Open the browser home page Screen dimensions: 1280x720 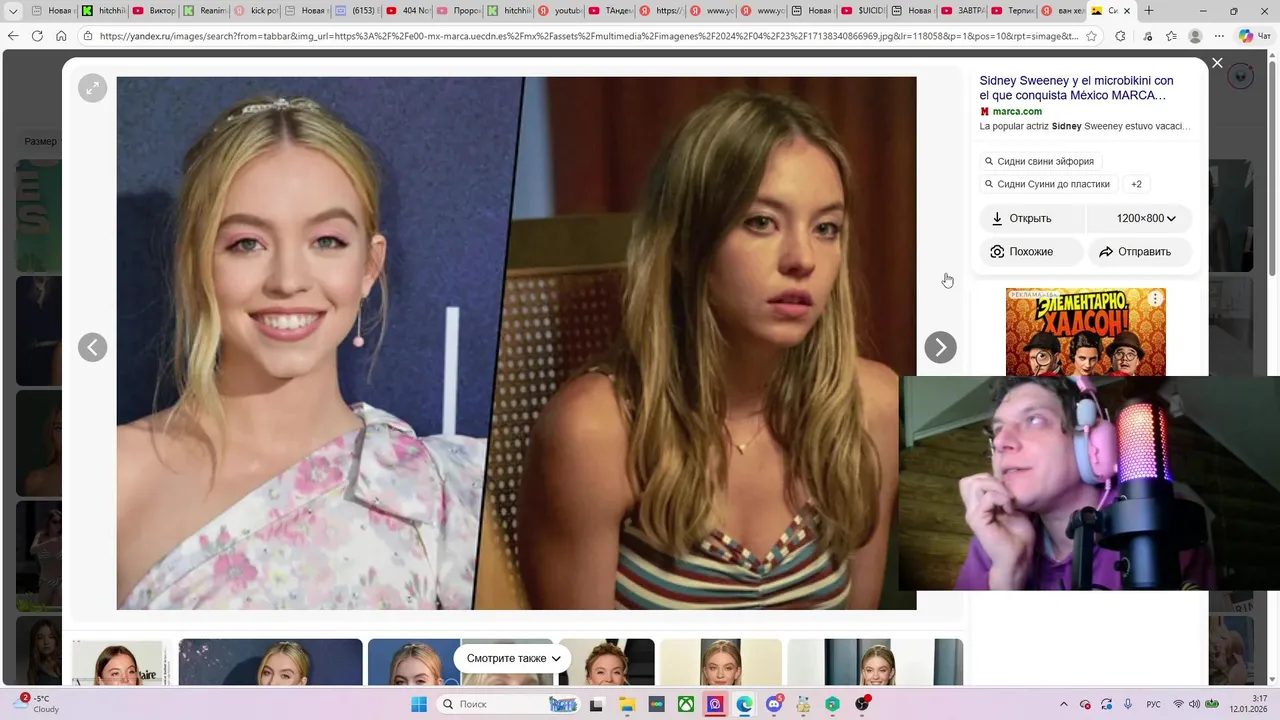61,36
